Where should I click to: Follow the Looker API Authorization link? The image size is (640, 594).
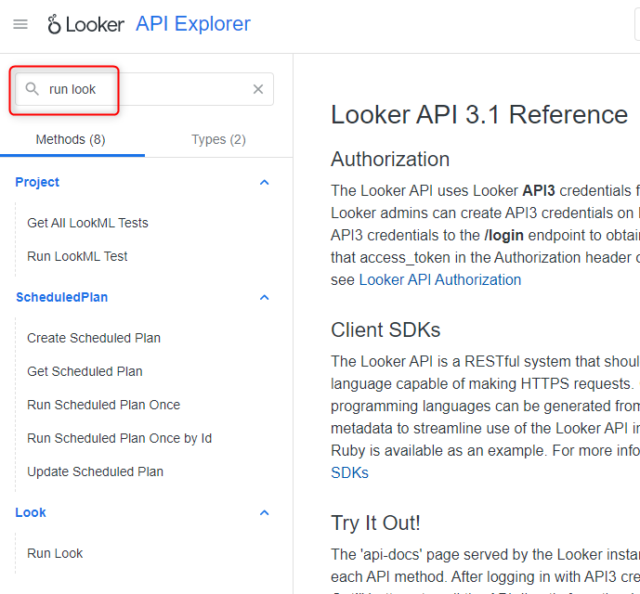440,280
